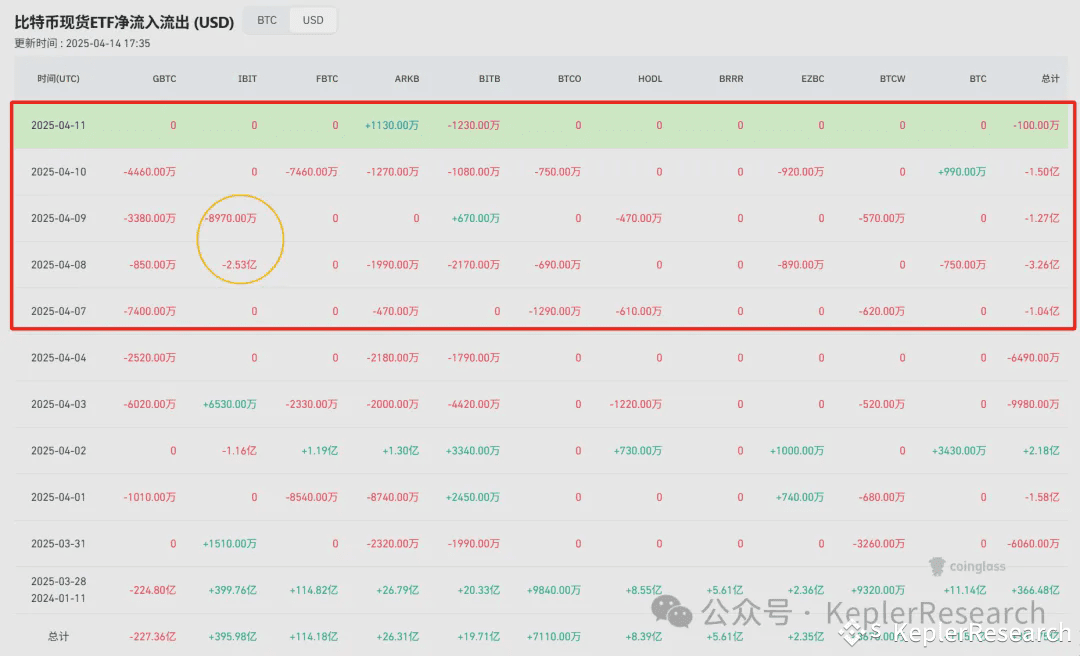Click the -9980.00万 total on 2025-04-03
The image size is (1080, 656).
(x=1033, y=404)
